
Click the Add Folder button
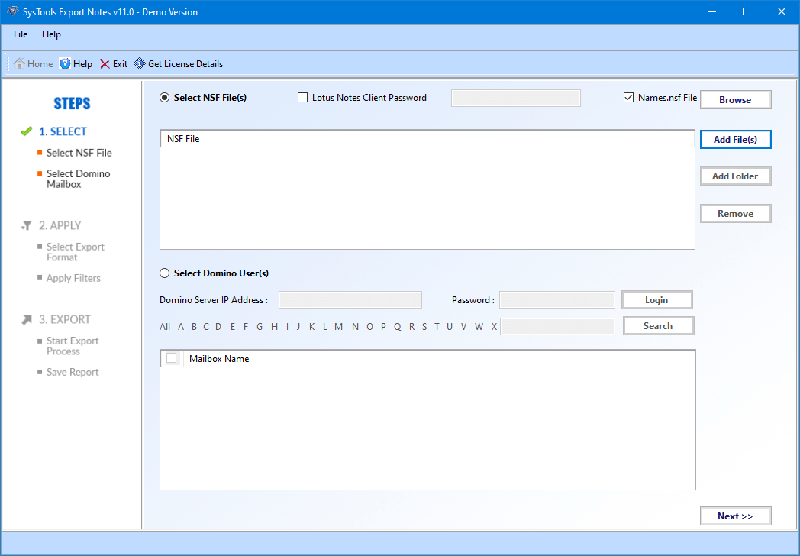click(735, 176)
